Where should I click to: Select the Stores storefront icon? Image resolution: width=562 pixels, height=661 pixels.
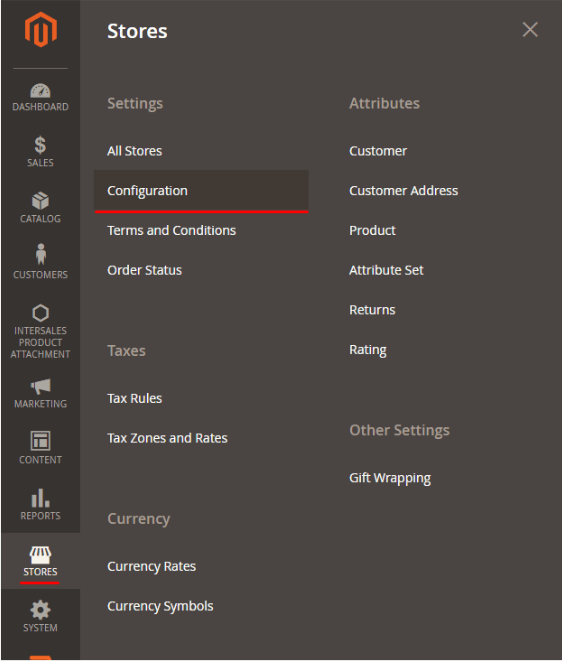click(40, 555)
